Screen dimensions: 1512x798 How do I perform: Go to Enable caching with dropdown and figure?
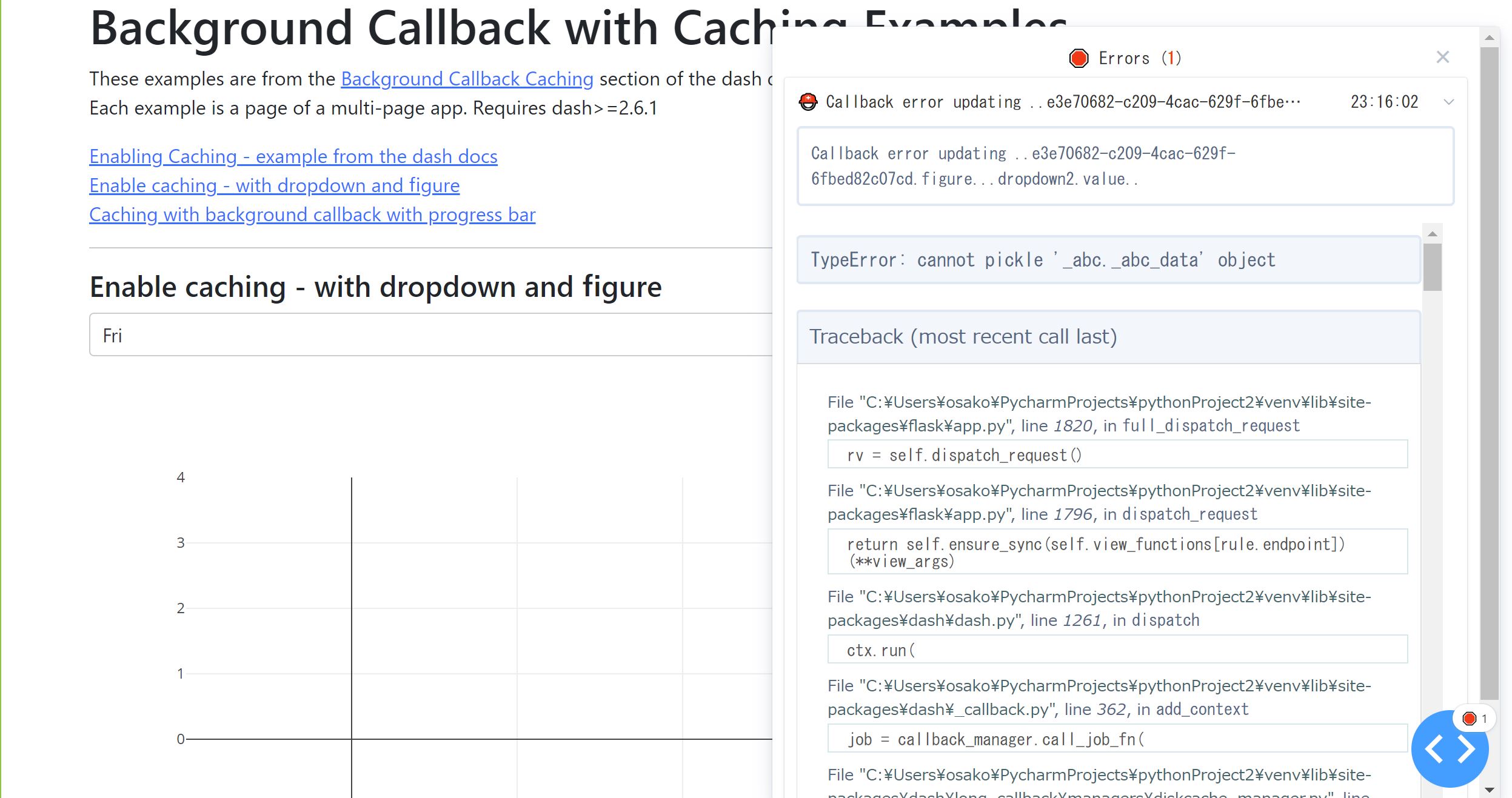pyautogui.click(x=274, y=185)
